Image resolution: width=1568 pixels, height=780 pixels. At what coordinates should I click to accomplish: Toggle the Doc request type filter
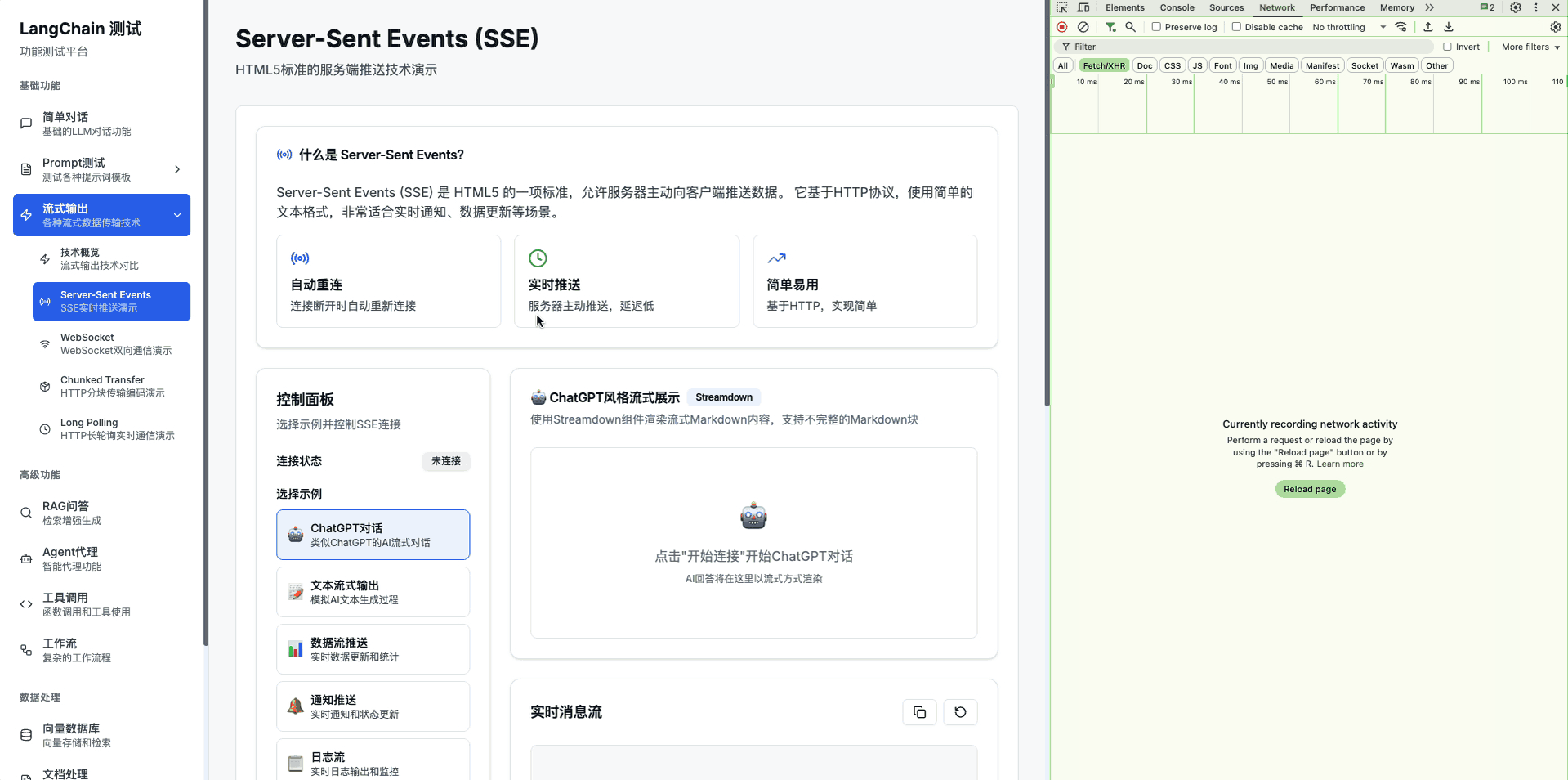[x=1145, y=65]
